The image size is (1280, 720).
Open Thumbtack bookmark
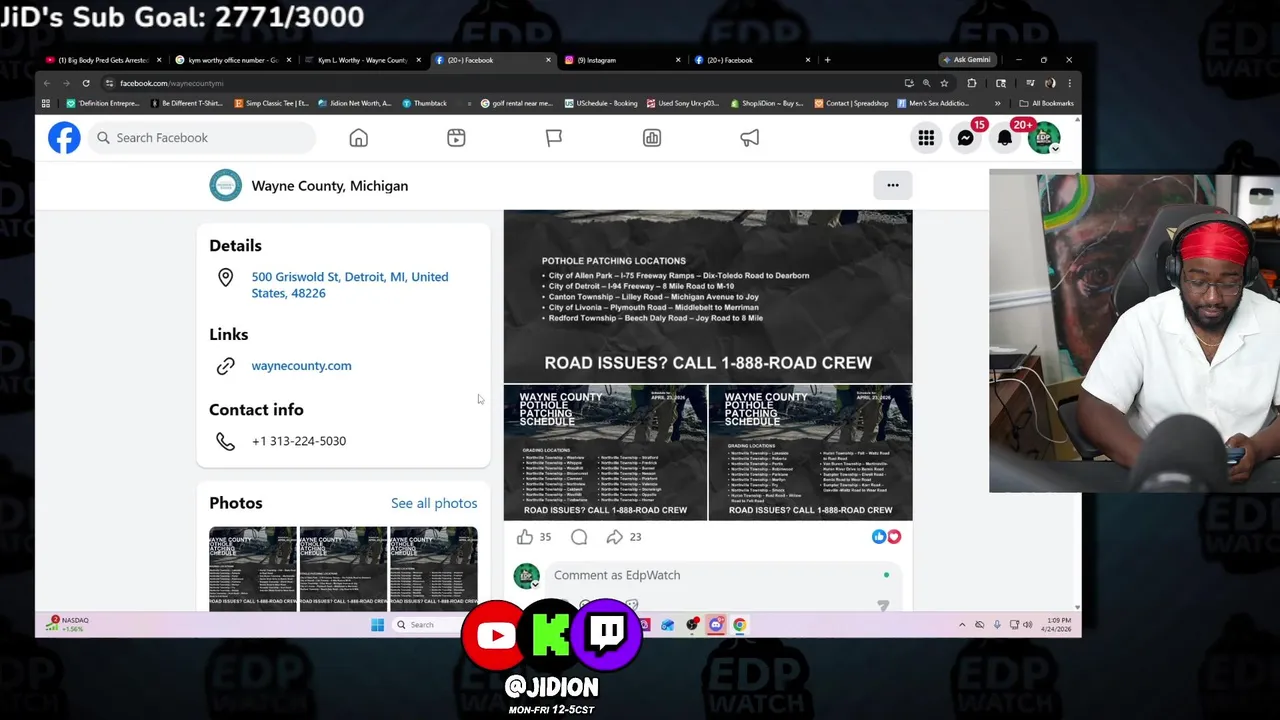pyautogui.click(x=425, y=103)
